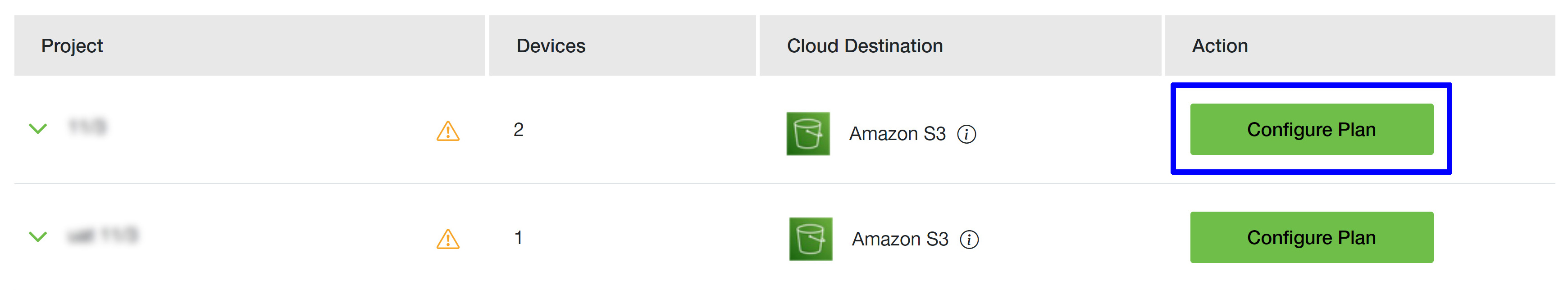Screen dimensions: 1568x290
Task: Select the blurred project name in second row
Action: 102,235
